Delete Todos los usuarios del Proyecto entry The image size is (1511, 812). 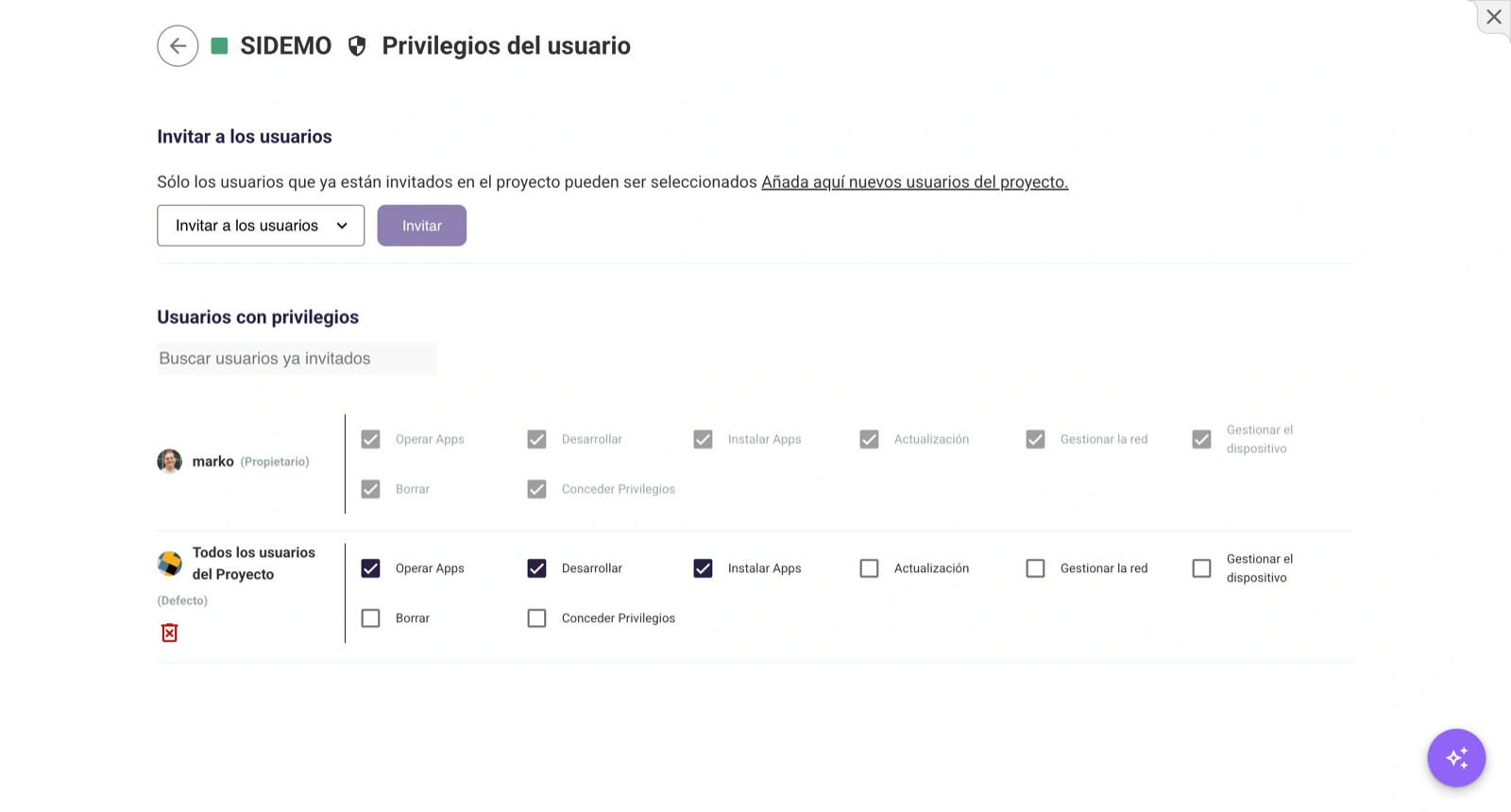[169, 633]
